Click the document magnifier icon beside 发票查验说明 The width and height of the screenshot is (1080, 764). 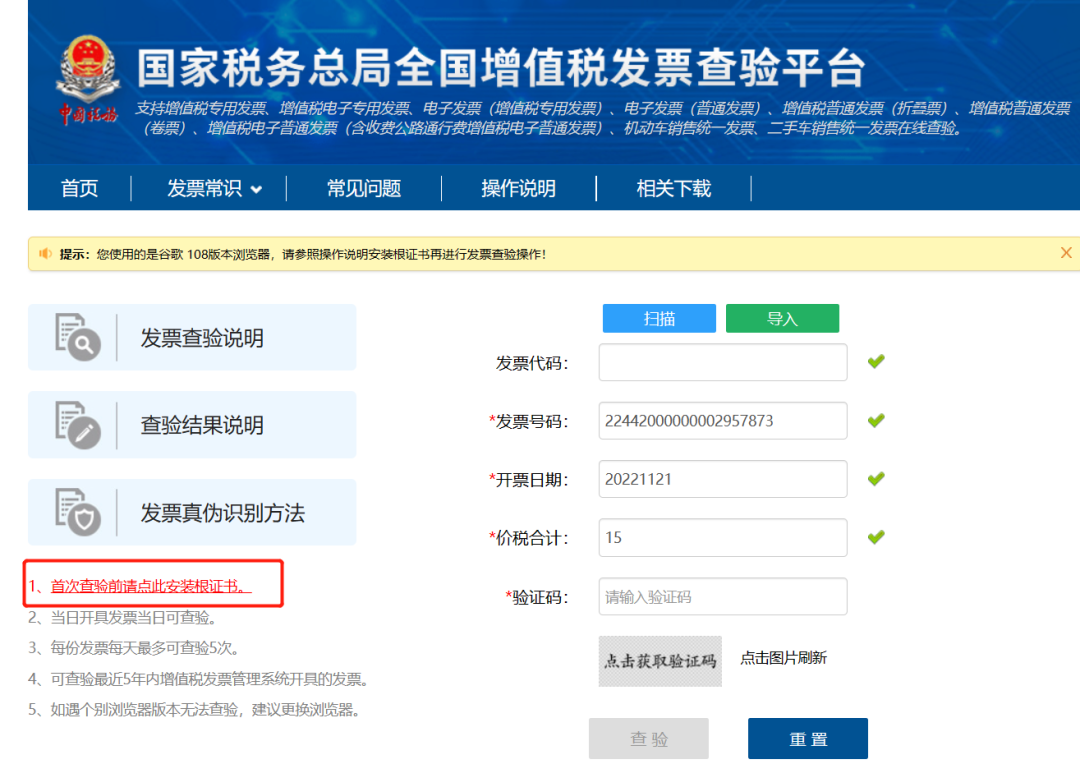tap(78, 337)
